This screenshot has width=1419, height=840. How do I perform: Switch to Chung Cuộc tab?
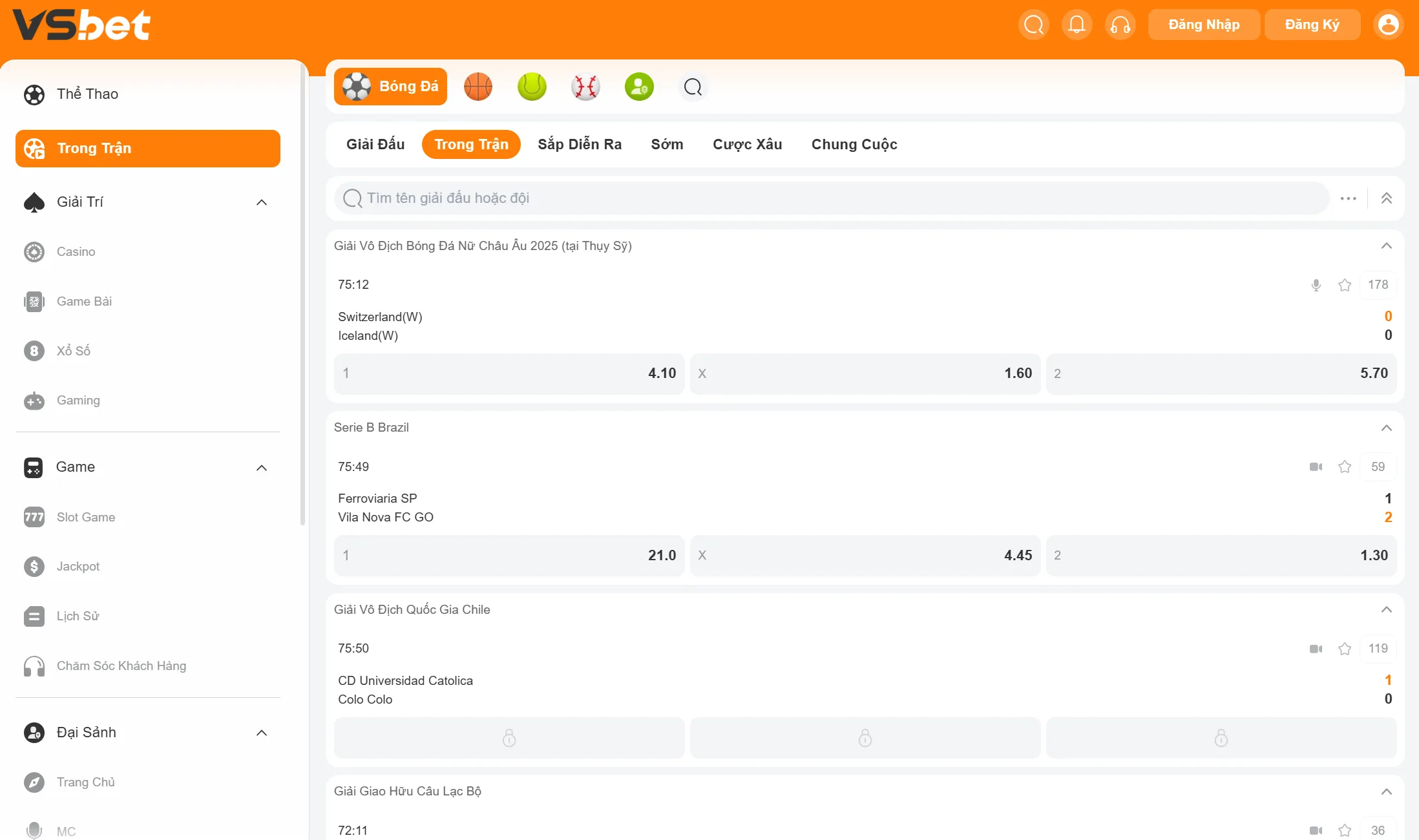(x=854, y=144)
